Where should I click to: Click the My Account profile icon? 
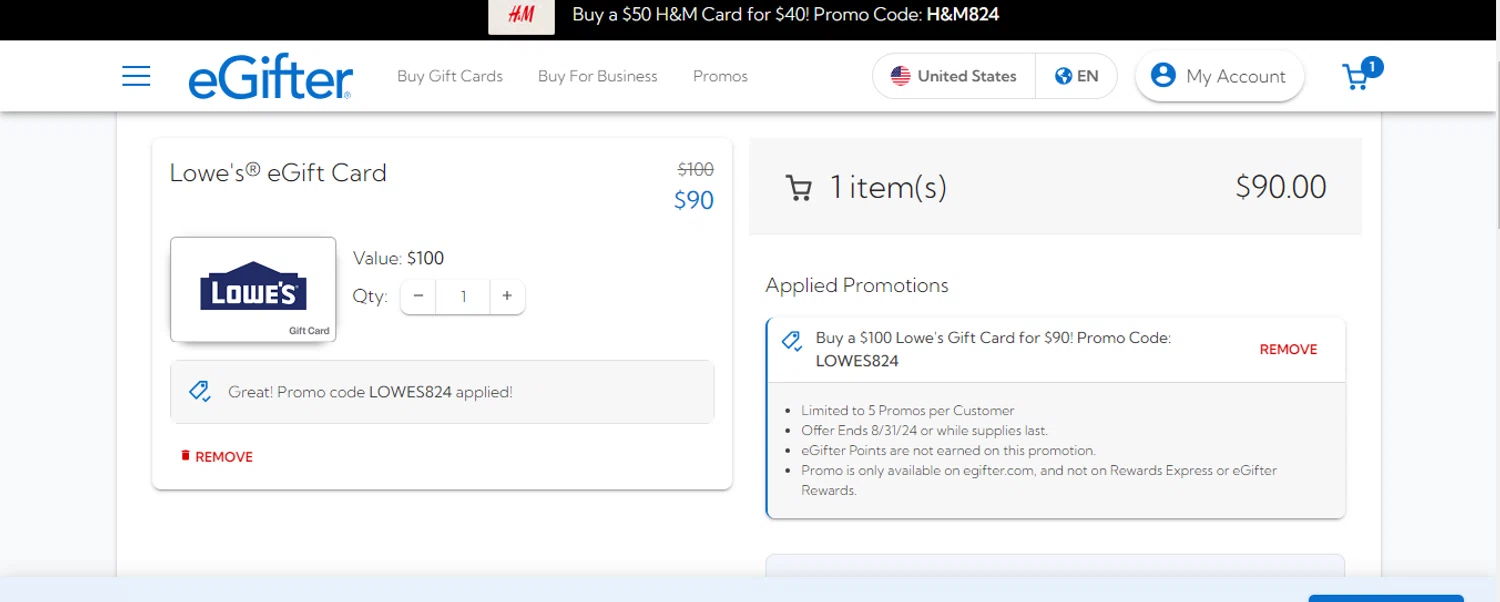tap(1163, 76)
